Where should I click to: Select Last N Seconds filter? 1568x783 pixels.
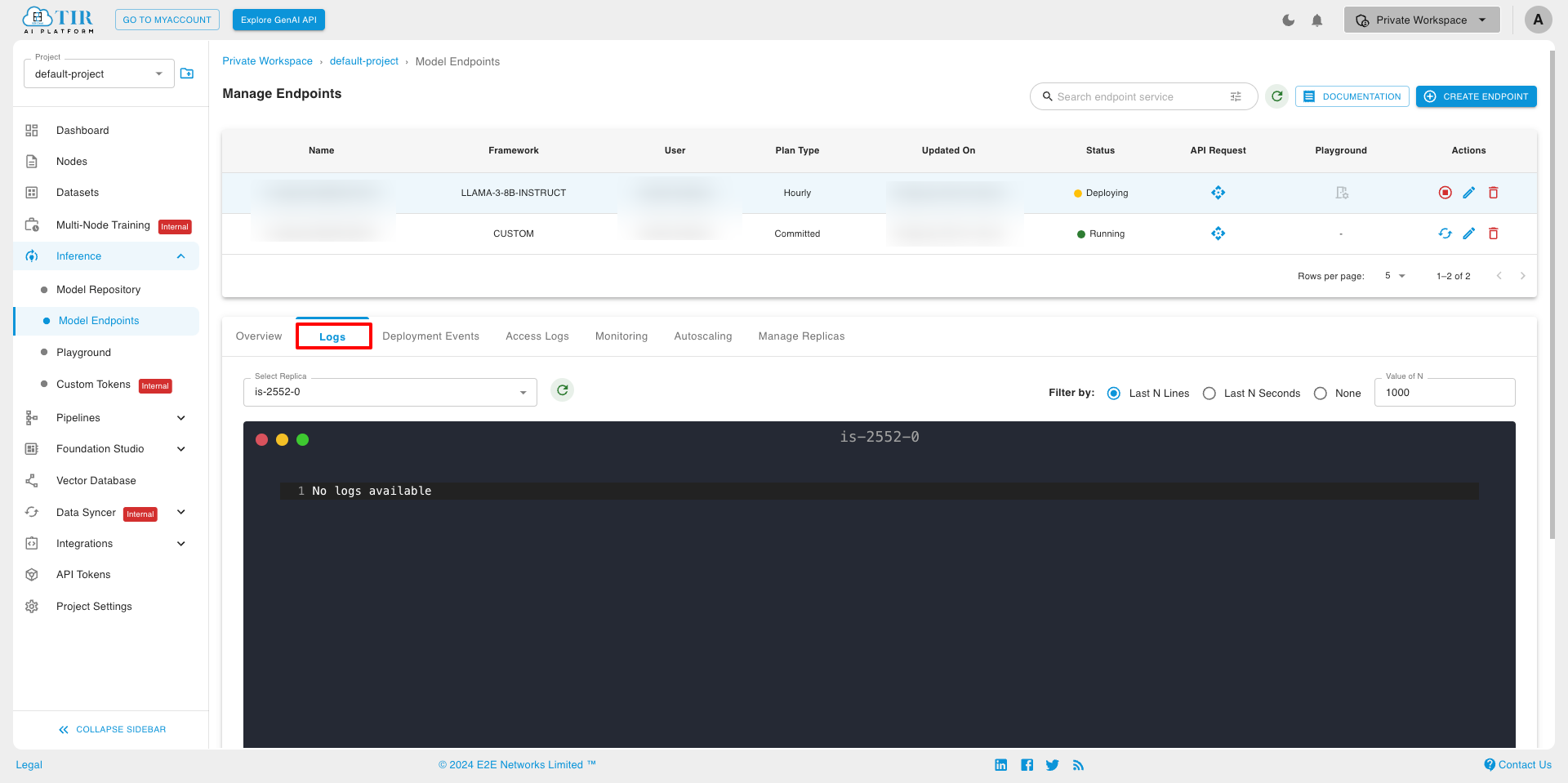[1209, 394]
